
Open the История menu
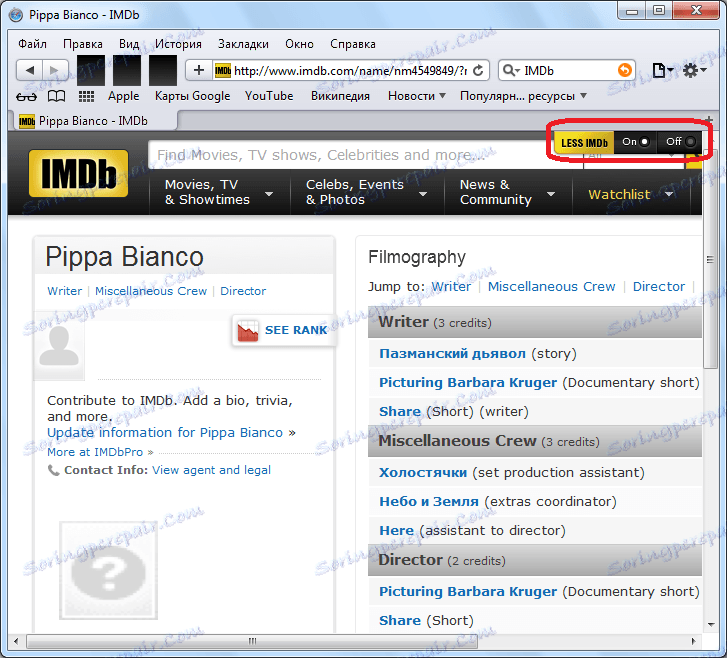point(179,44)
